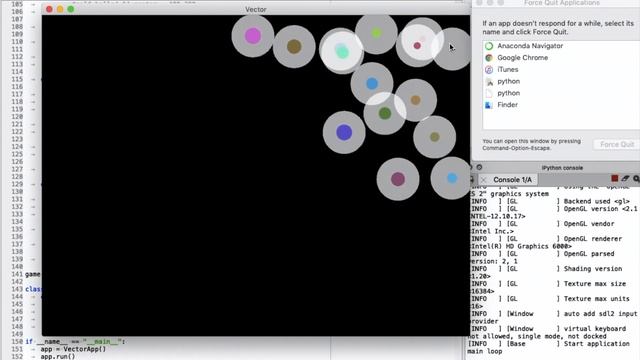Click code line app = VectorApp() in editor
640x360 pixels.
pyautogui.click(x=73, y=349)
